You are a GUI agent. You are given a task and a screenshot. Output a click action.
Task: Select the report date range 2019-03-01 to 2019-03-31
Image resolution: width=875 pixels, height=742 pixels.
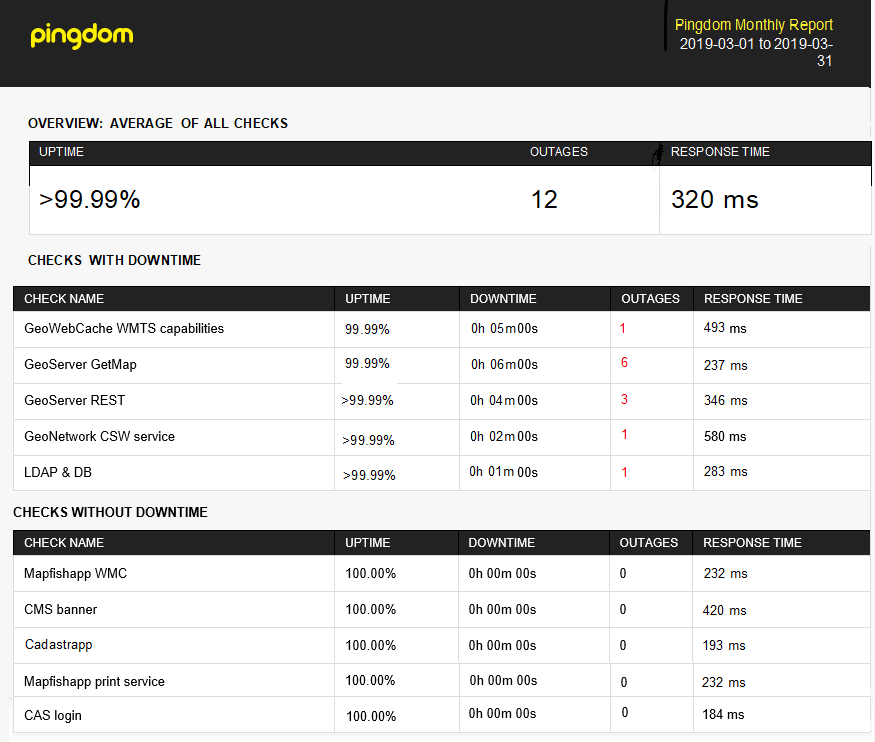tap(756, 52)
